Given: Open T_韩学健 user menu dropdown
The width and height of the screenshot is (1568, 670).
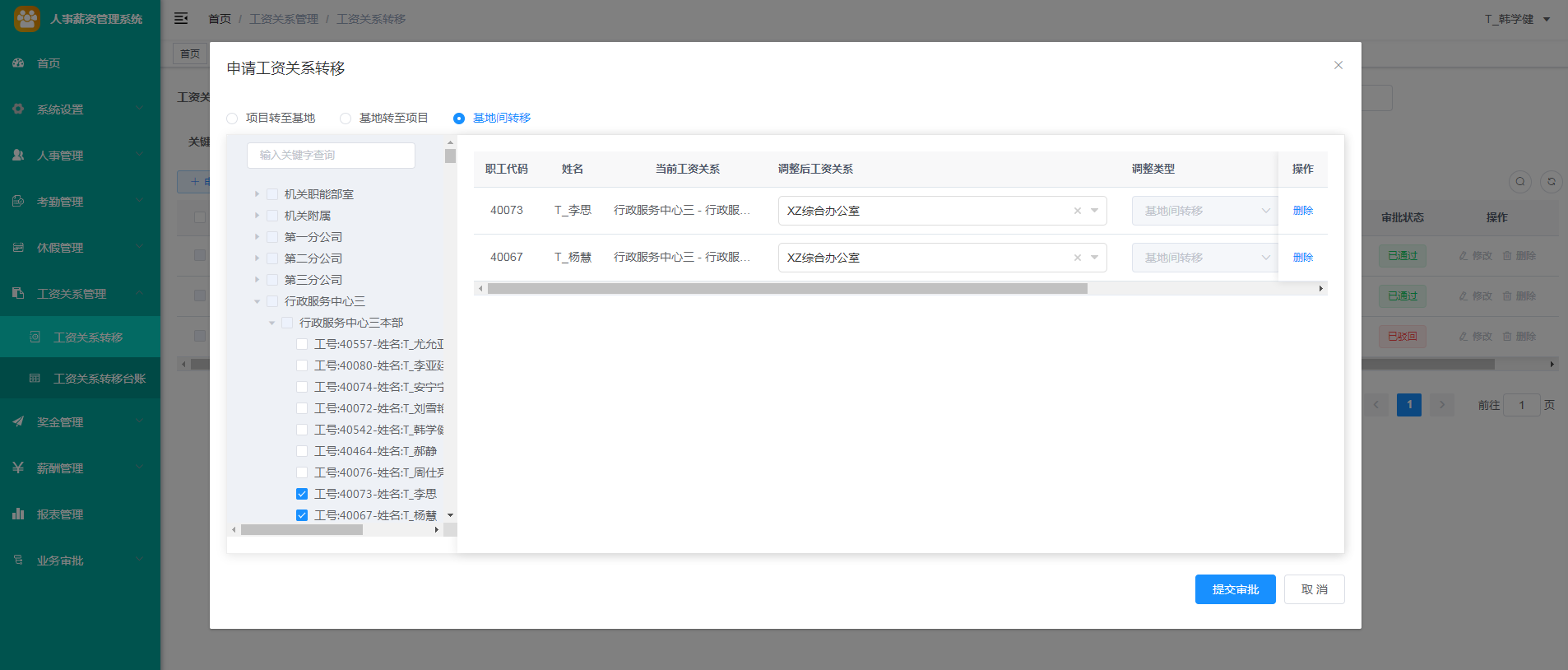Looking at the screenshot, I should coord(1518,19).
